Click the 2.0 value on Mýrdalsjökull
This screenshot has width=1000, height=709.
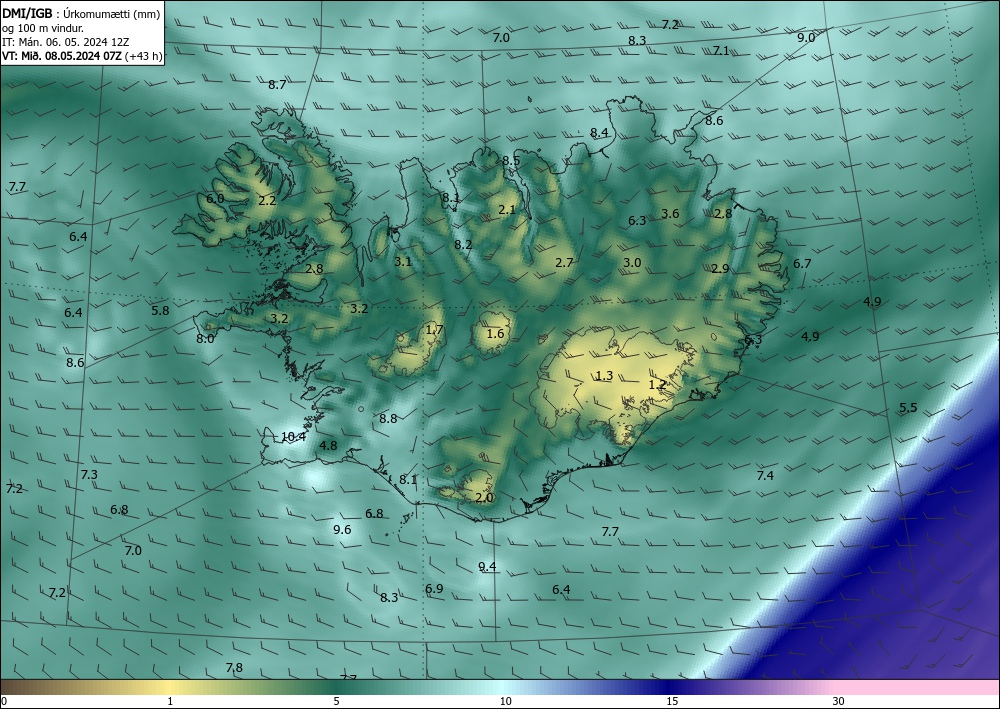[485, 497]
